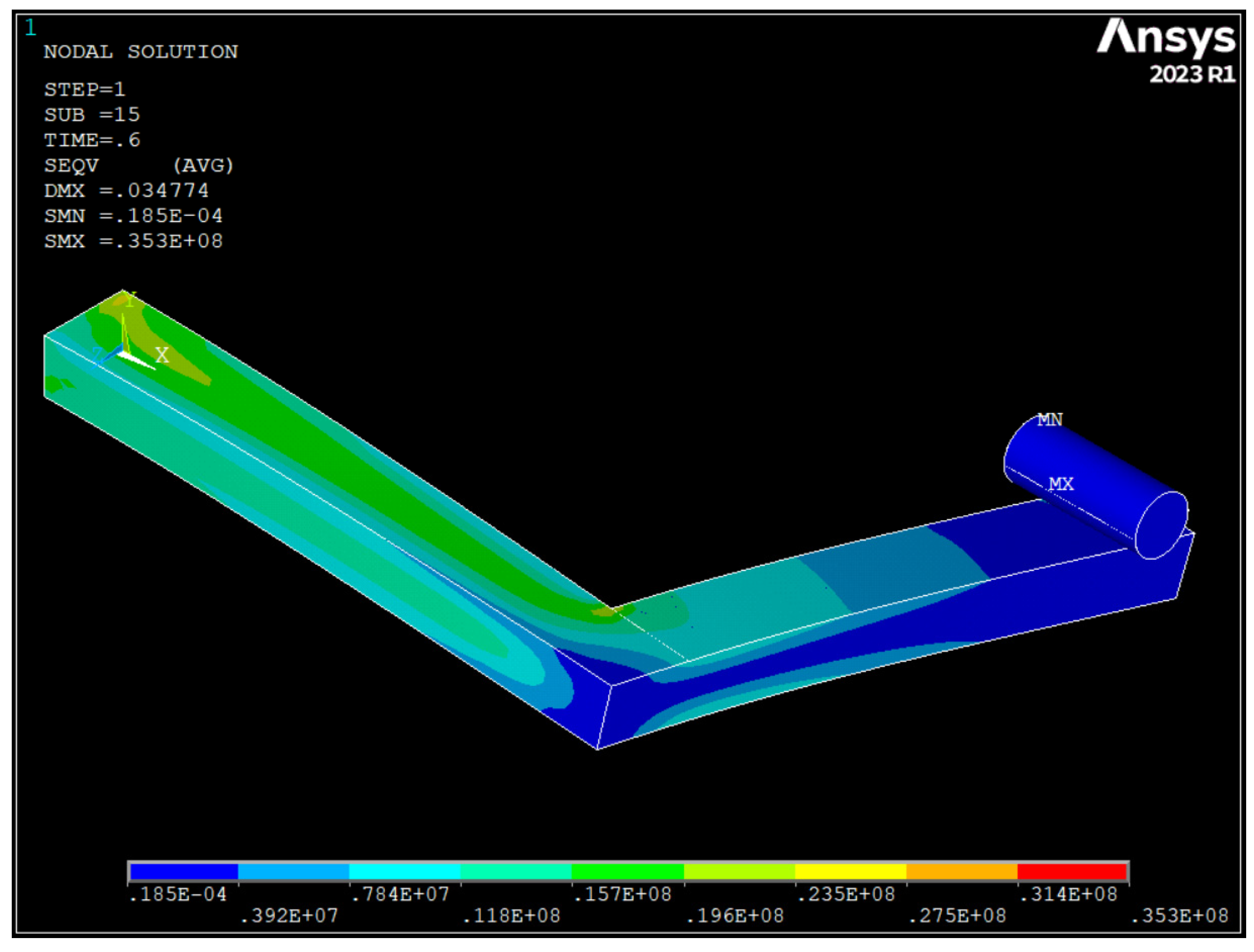Click the Ansys logo
Screen dimensions: 1254x952
click(x=1165, y=38)
